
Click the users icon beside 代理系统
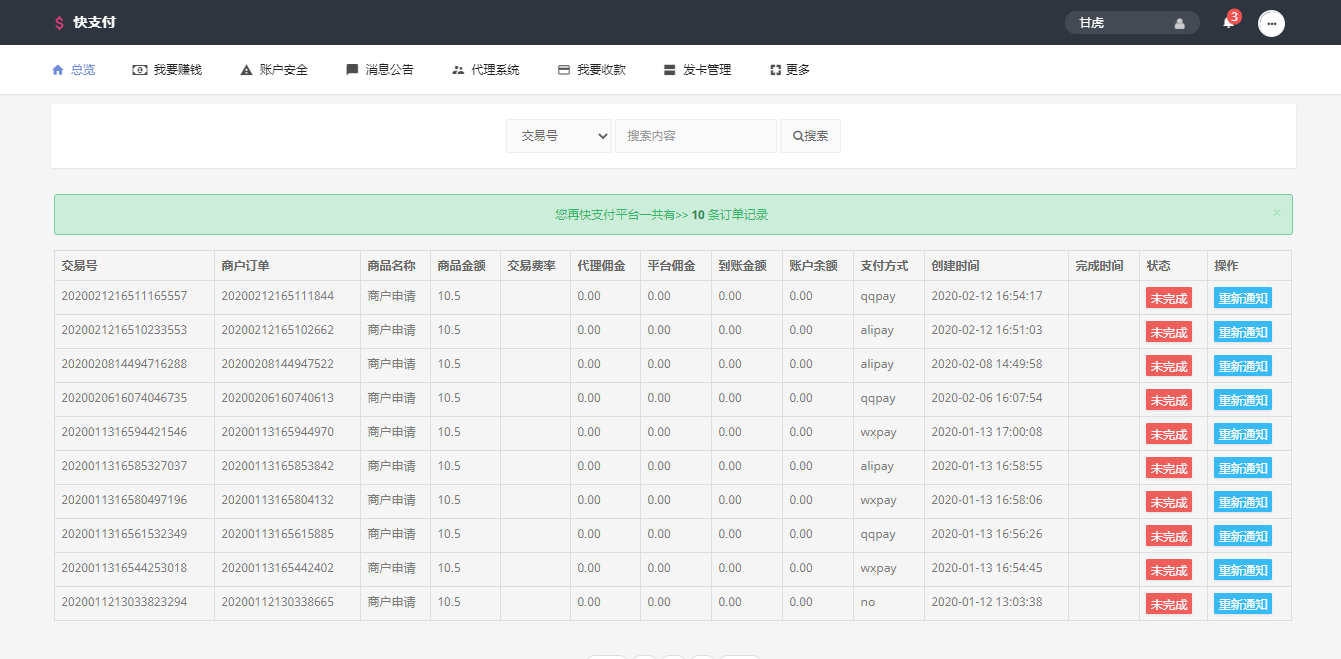pos(458,70)
